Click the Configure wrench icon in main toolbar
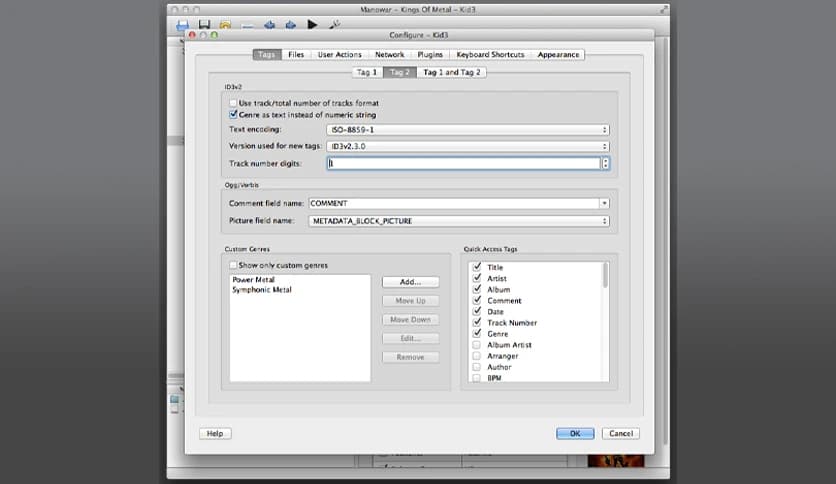 coord(334,25)
